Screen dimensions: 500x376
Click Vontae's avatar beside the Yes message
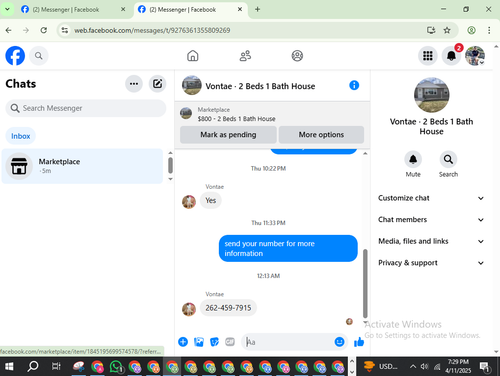coord(189,202)
